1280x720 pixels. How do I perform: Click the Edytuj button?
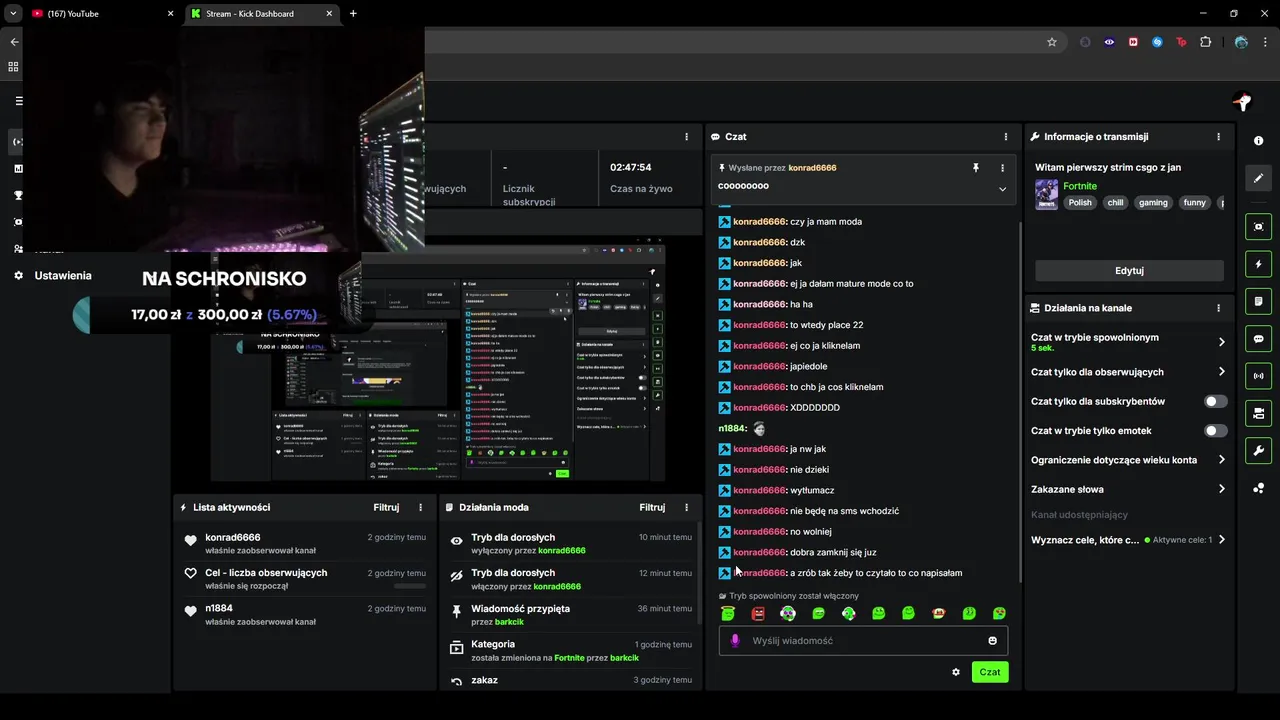point(1129,271)
